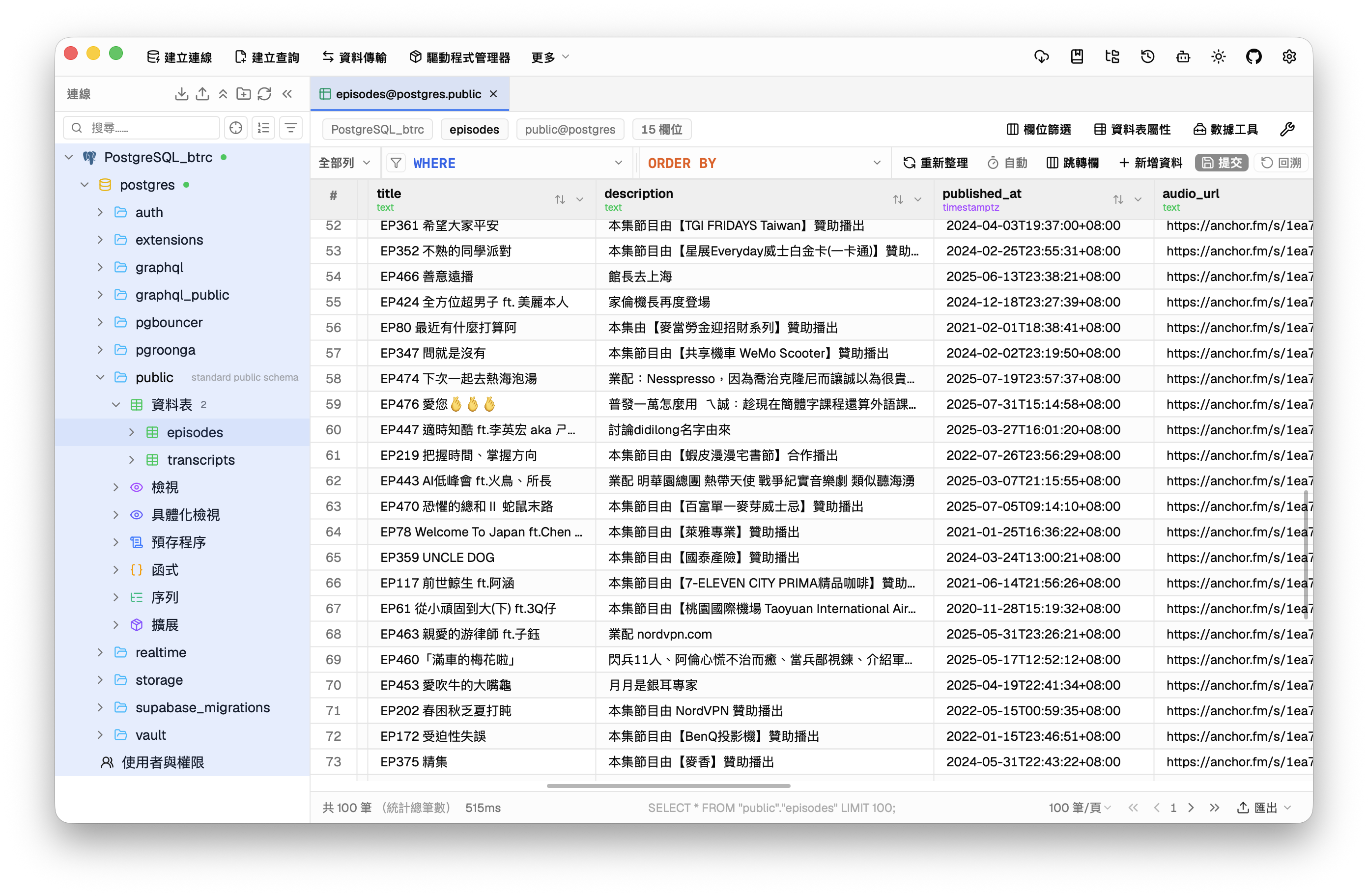Sort the published_at column arrows
Screen dimensions: 1368x896
pyautogui.click(x=1118, y=199)
